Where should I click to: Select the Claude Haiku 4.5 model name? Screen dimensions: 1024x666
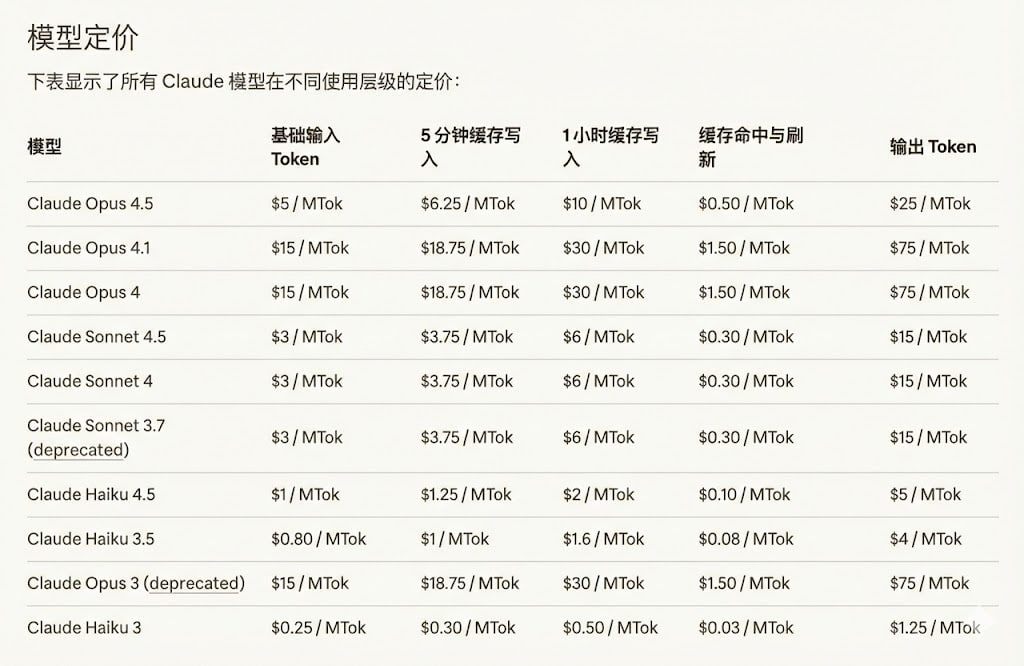pyautogui.click(x=91, y=494)
